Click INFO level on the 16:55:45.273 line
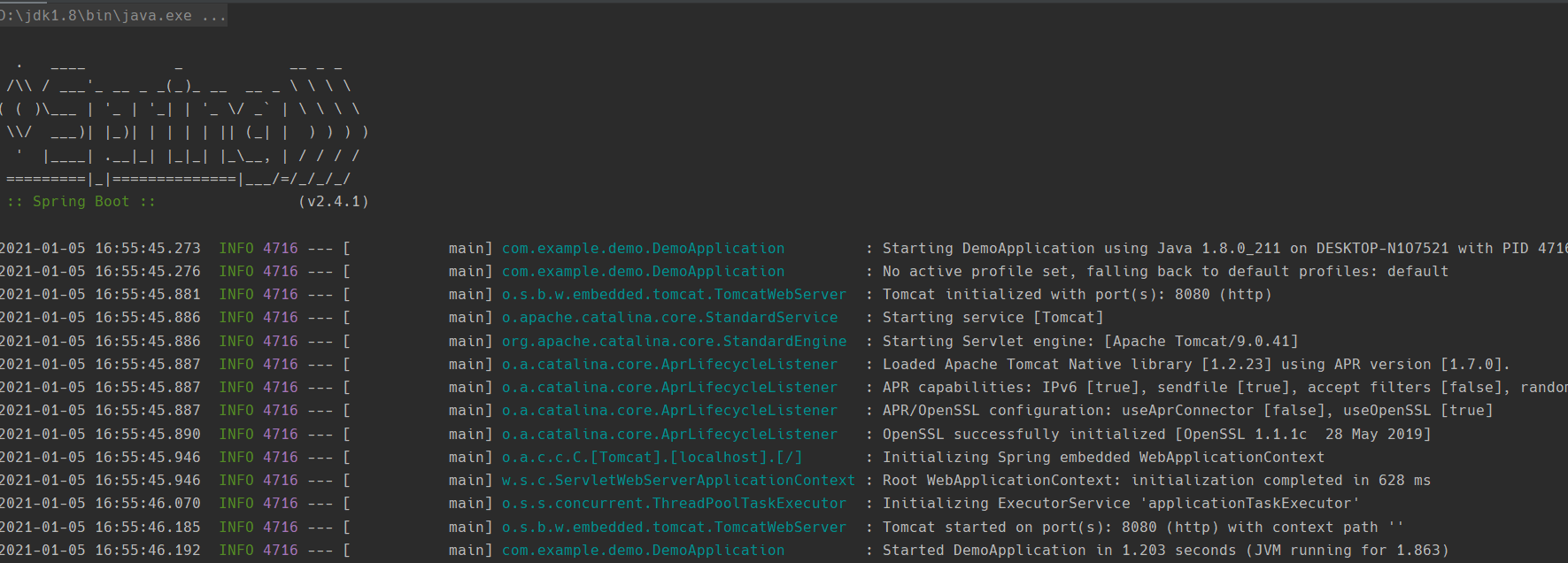The image size is (1568, 563). coord(236,248)
